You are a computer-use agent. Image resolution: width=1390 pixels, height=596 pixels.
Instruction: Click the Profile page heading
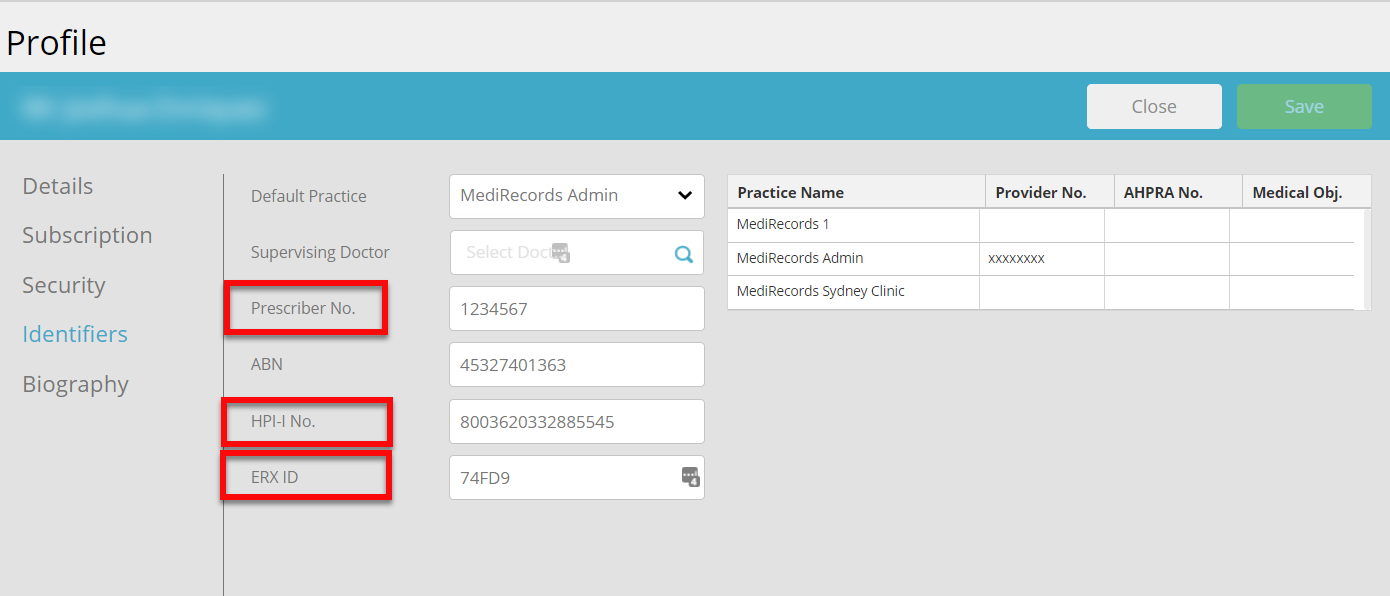pyautogui.click(x=56, y=43)
